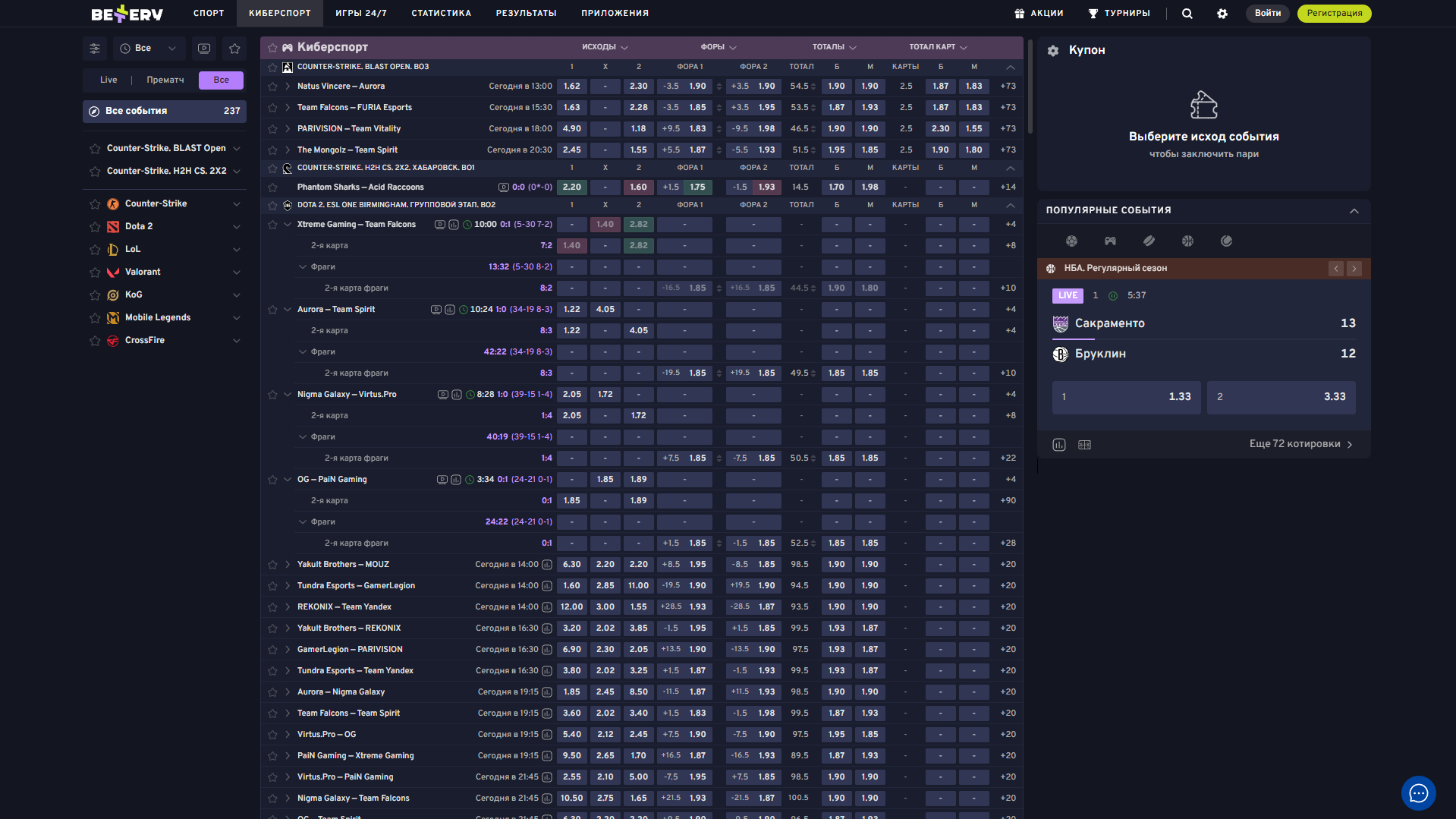This screenshot has height=819, width=1456.
Task: Expand the Mobile Legends sidebar category
Action: pos(237,318)
